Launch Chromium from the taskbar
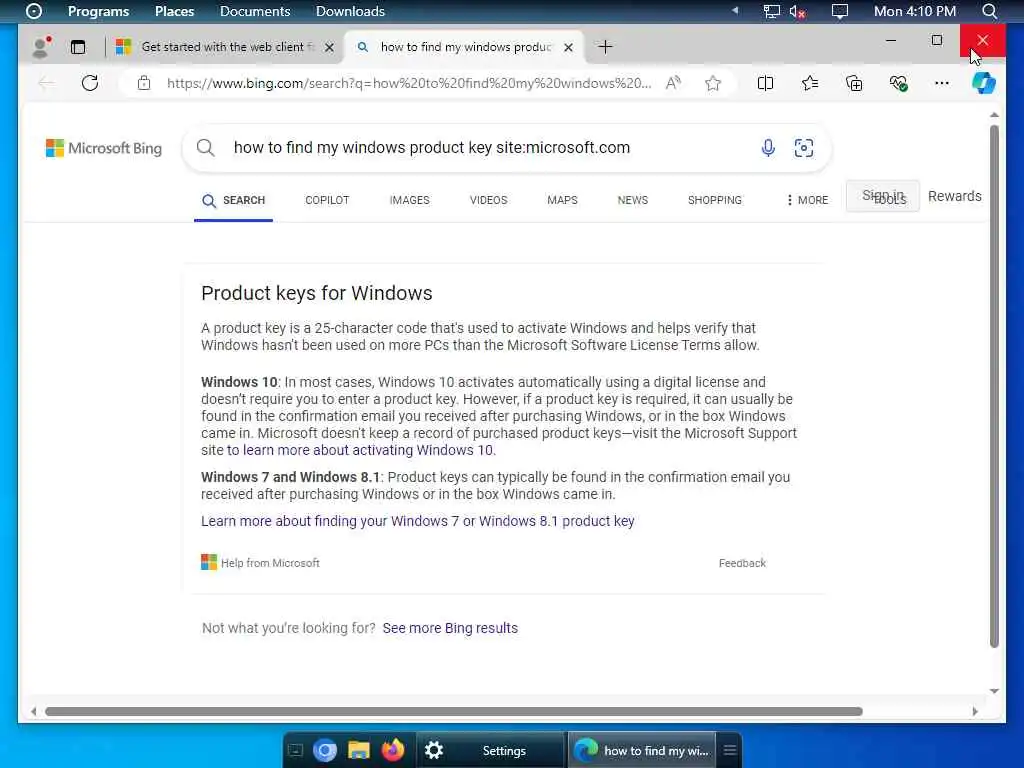 [x=325, y=750]
